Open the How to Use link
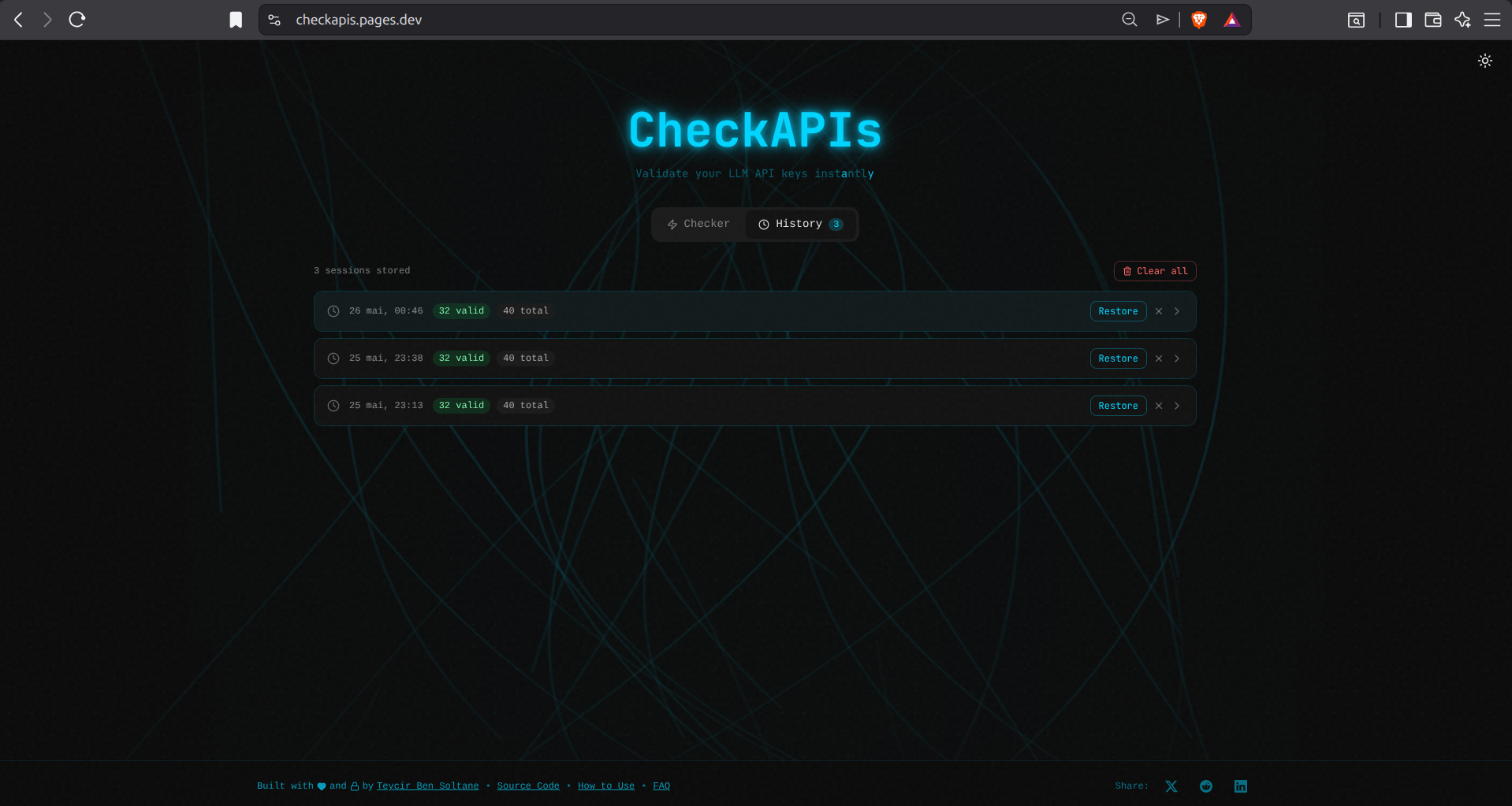Screen dimensions: 1512x806 tap(606, 786)
